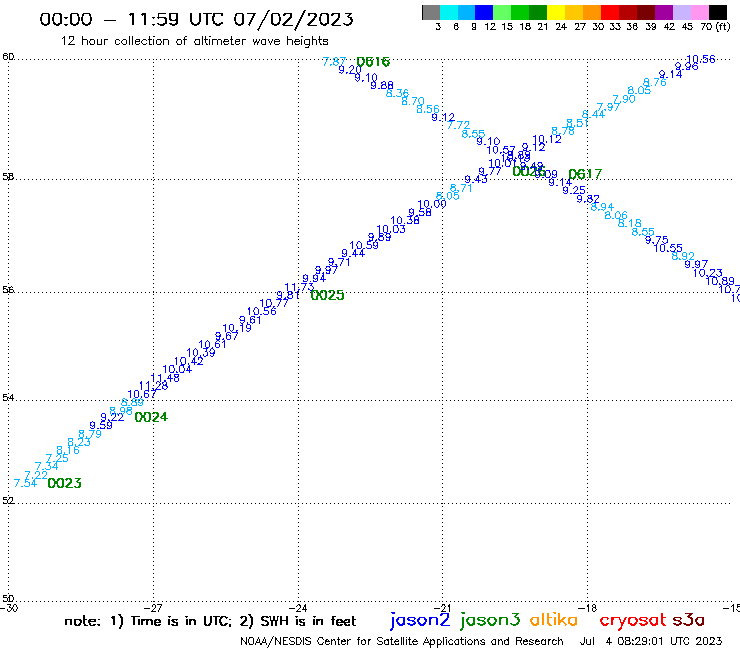Click the longitude axis label -24
The image size is (740, 650).
pyautogui.click(x=298, y=608)
